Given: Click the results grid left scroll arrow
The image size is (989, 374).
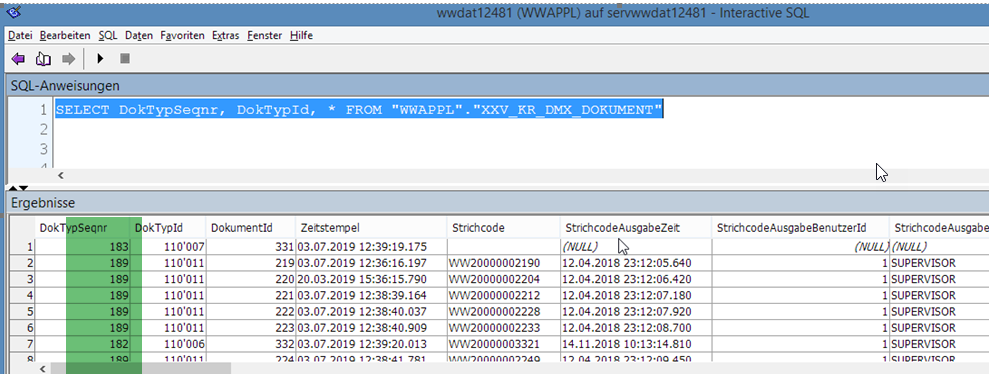Looking at the screenshot, I should [42, 368].
